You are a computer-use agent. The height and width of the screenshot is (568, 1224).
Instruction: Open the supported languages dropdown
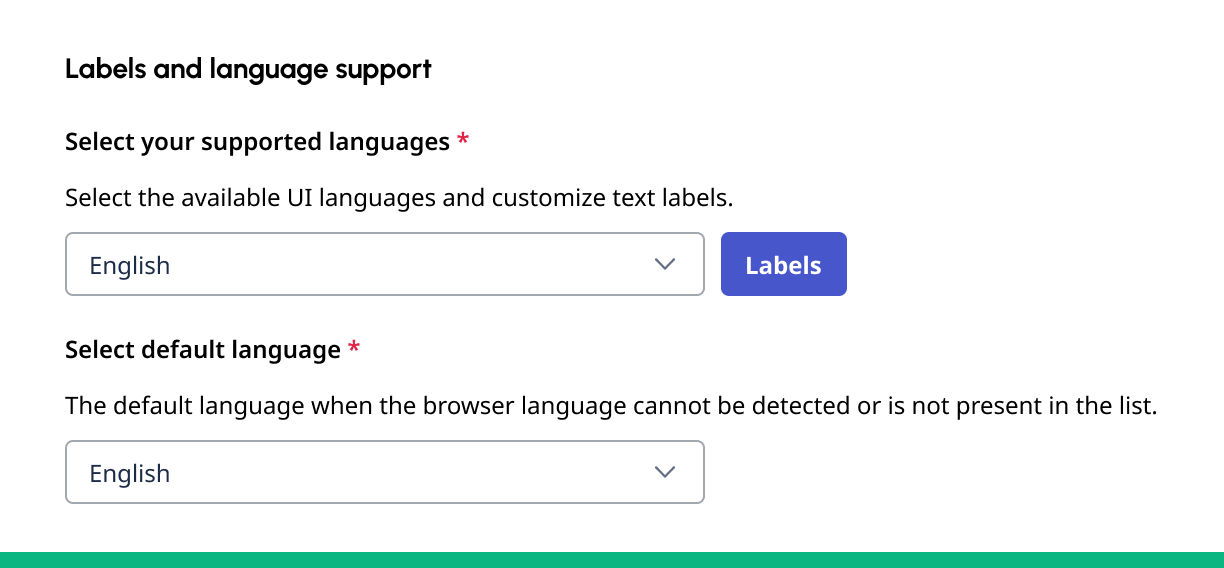[x=384, y=264]
